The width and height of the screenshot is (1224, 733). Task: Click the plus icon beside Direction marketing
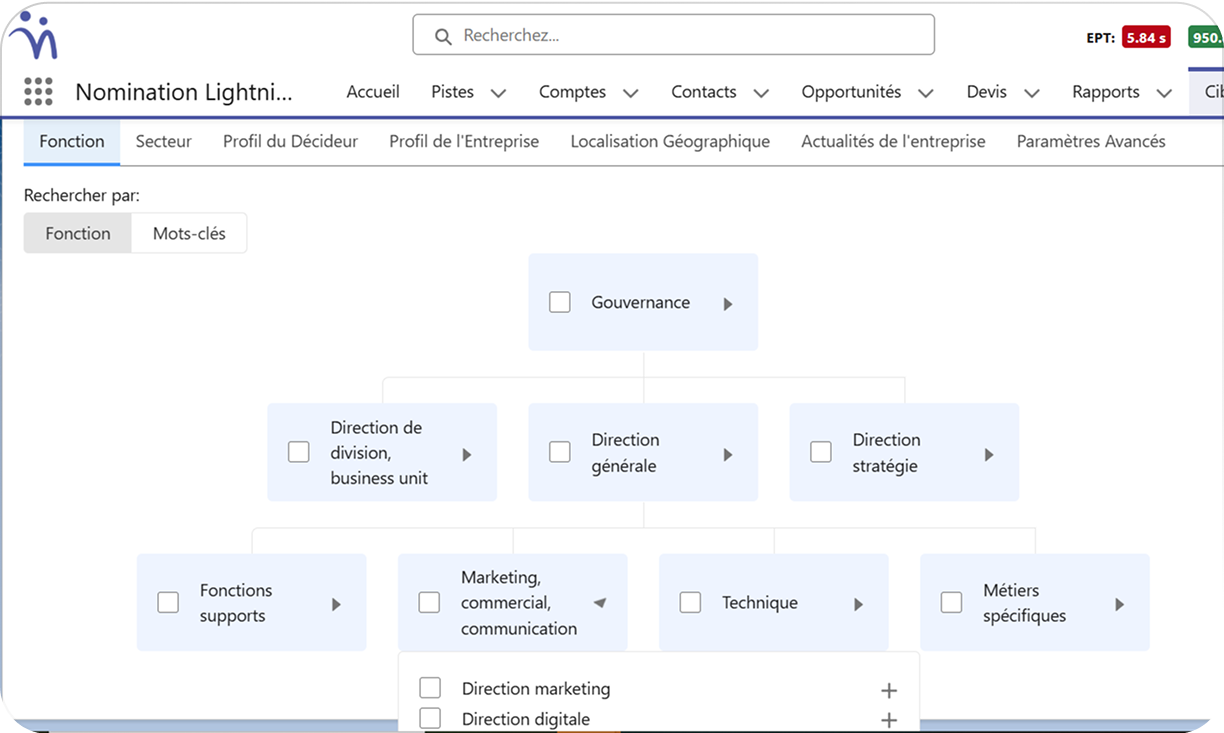(888, 690)
